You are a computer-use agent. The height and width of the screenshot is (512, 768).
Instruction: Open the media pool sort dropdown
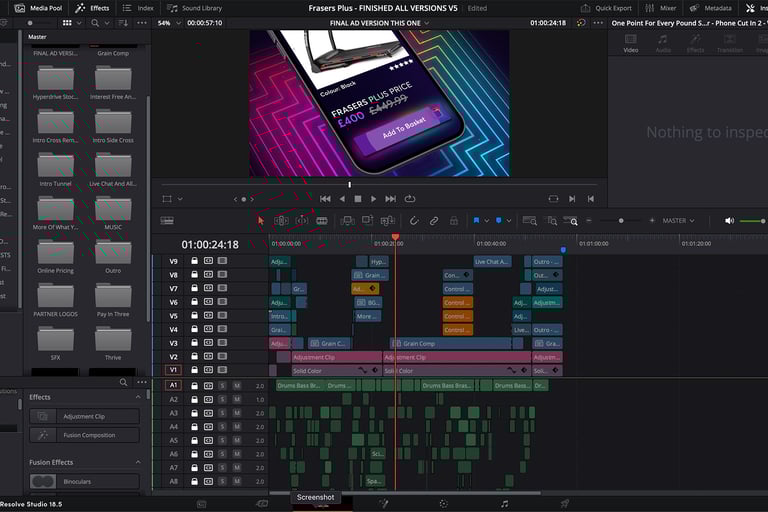coord(123,23)
